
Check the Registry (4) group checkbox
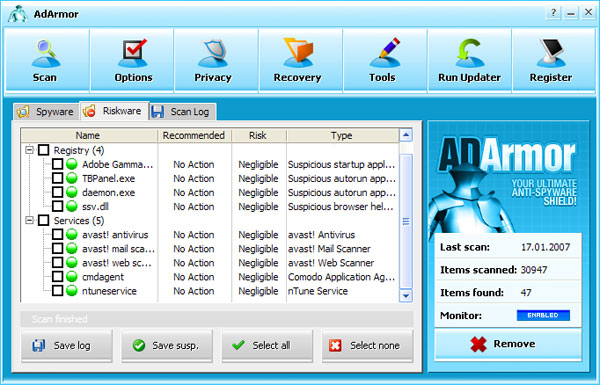(44, 150)
